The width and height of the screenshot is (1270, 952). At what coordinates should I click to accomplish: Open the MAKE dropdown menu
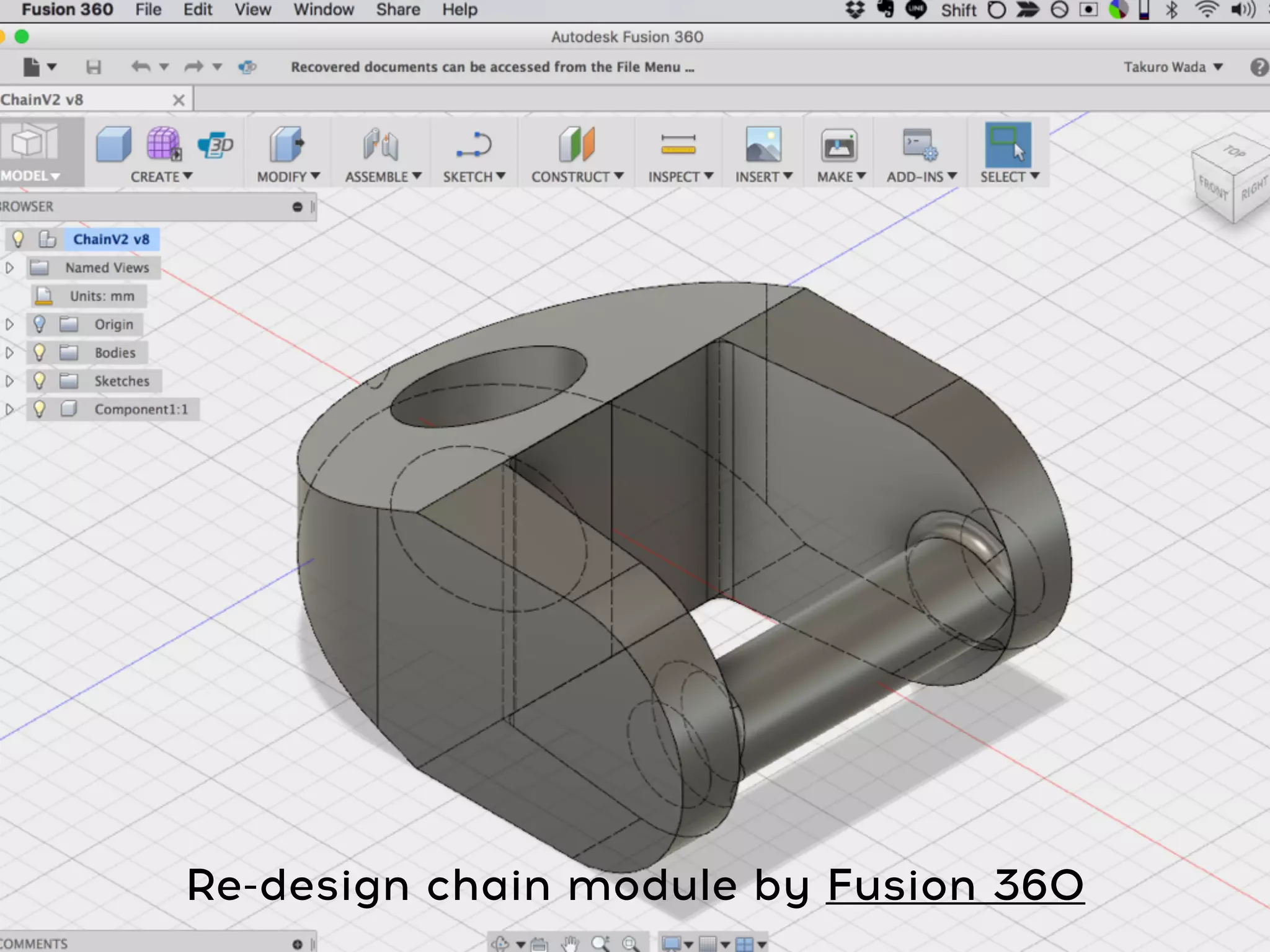[x=841, y=177]
